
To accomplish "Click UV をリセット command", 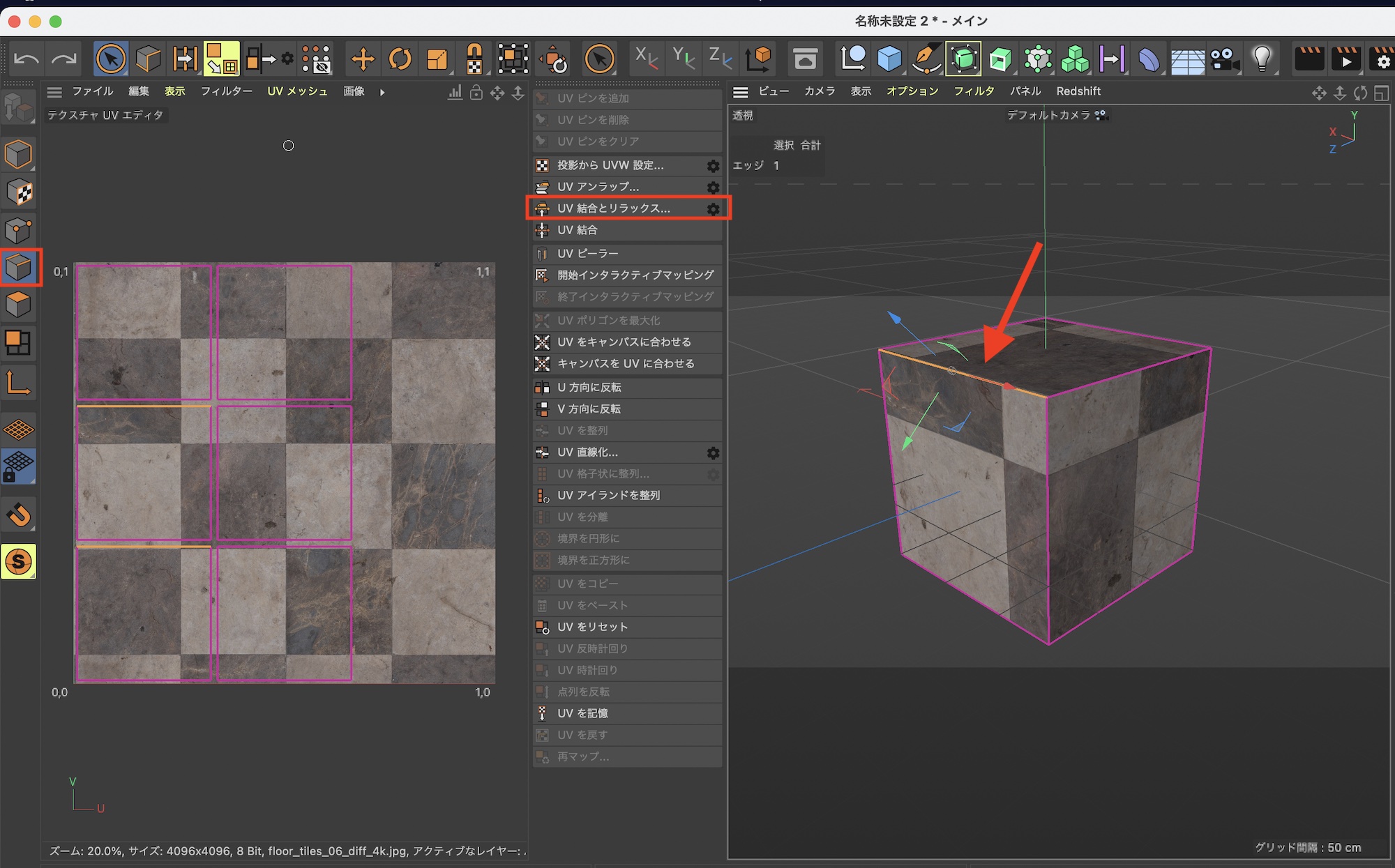I will (x=592, y=627).
